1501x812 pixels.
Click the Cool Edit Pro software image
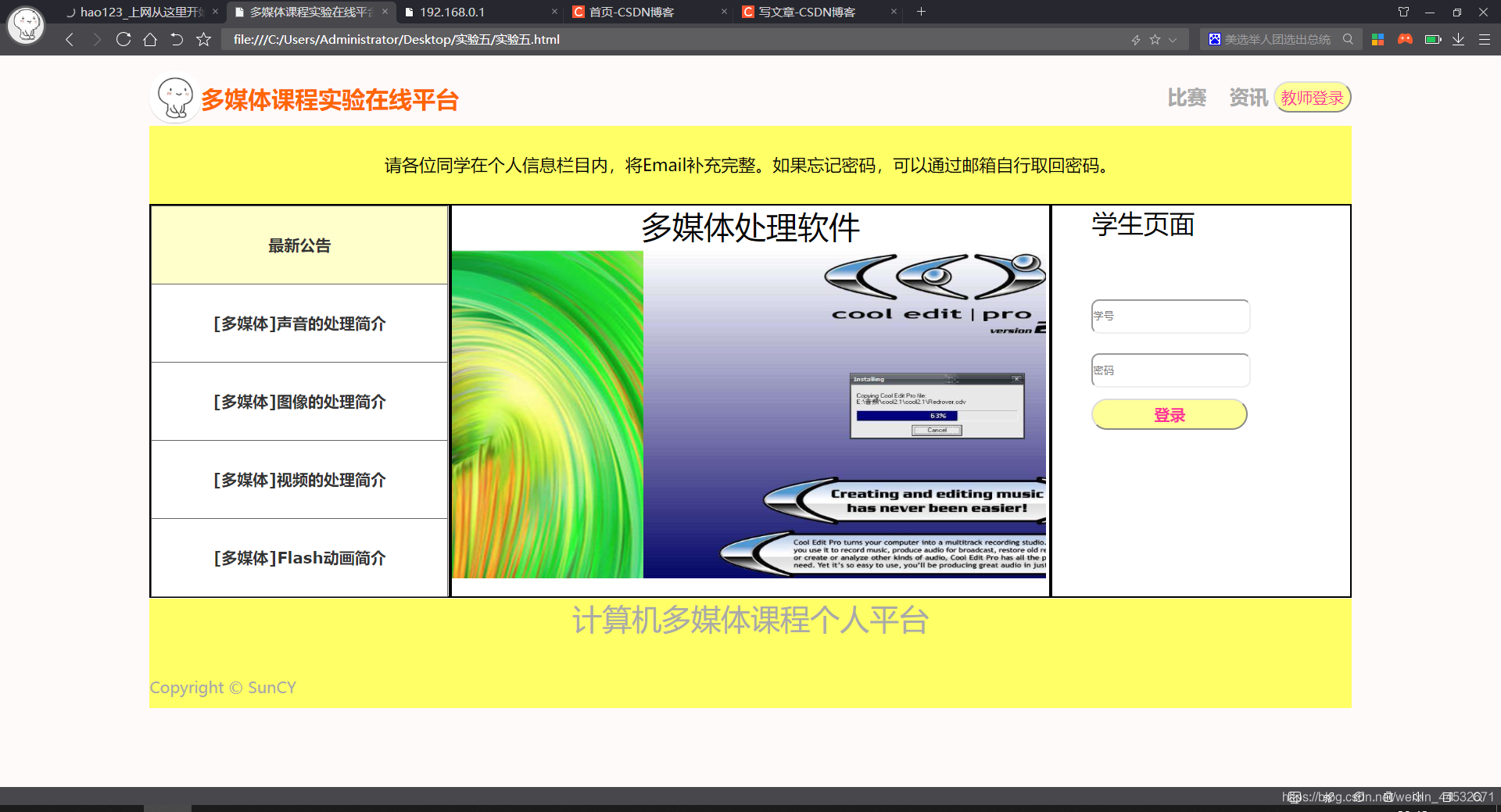tap(749, 414)
